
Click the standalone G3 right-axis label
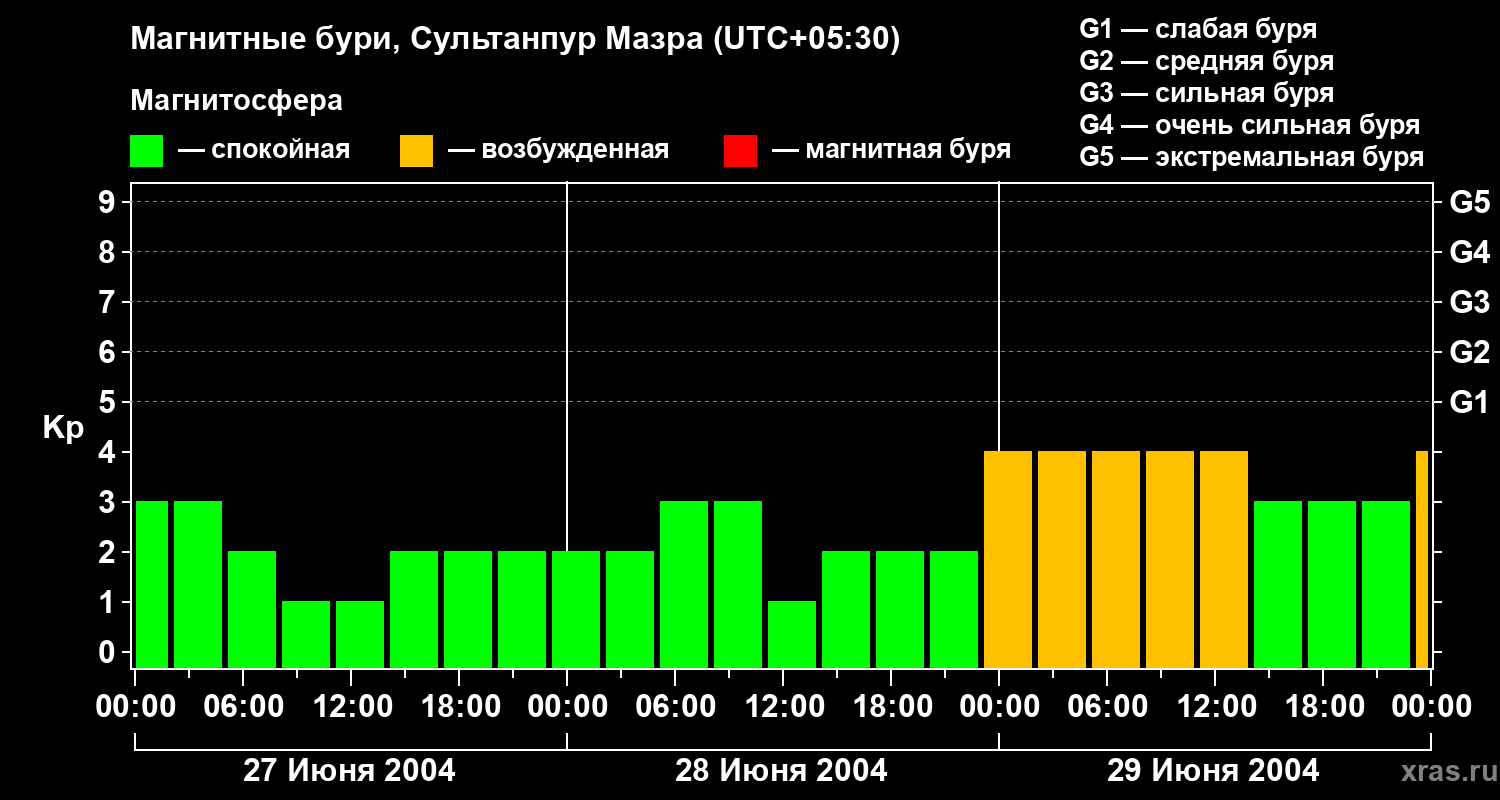pyautogui.click(x=1470, y=302)
